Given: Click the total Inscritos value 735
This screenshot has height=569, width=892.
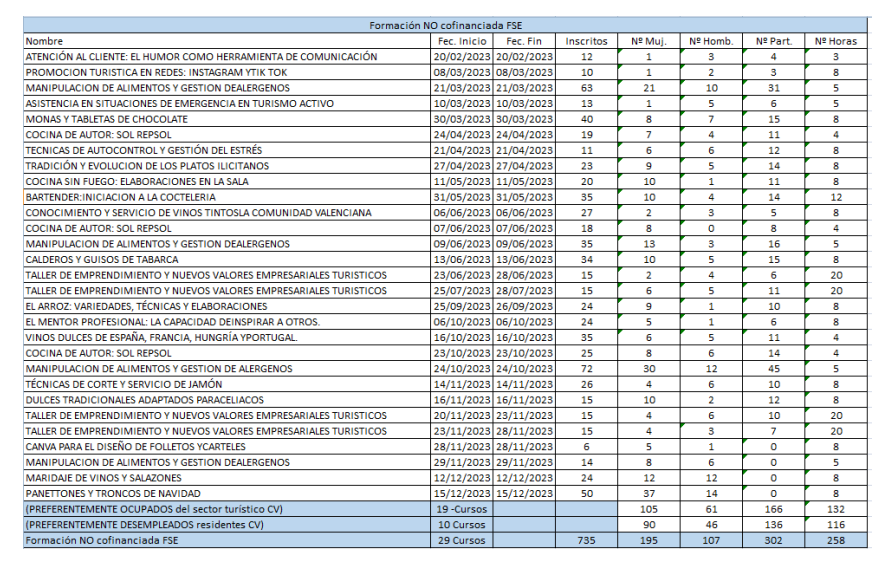Looking at the screenshot, I should tap(586, 540).
